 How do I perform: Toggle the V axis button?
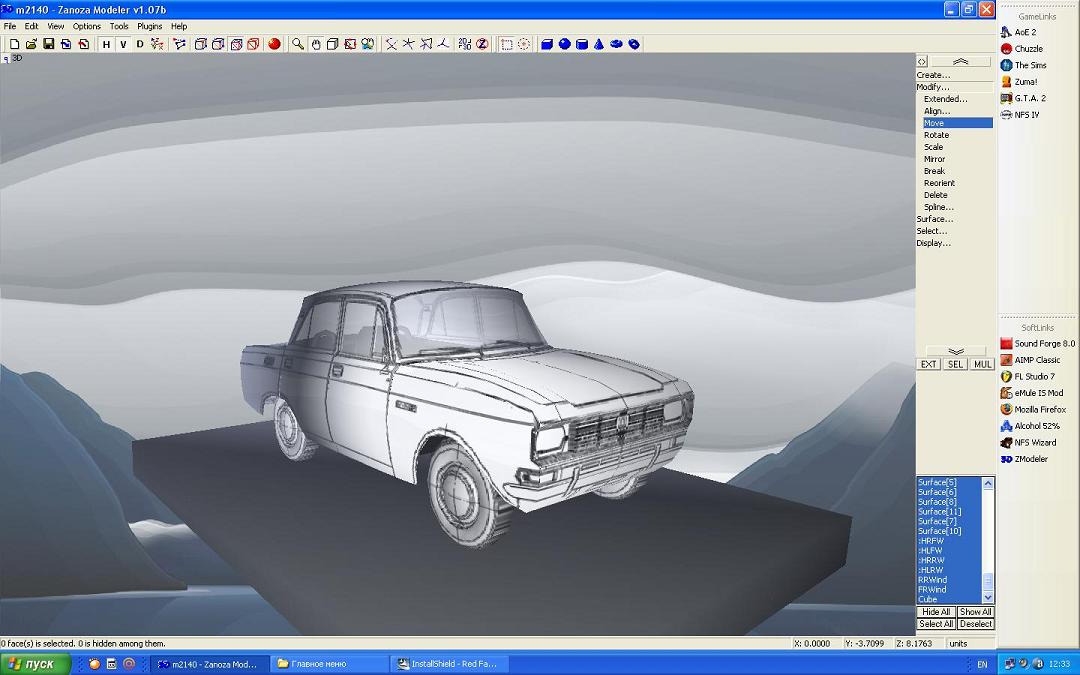123,44
